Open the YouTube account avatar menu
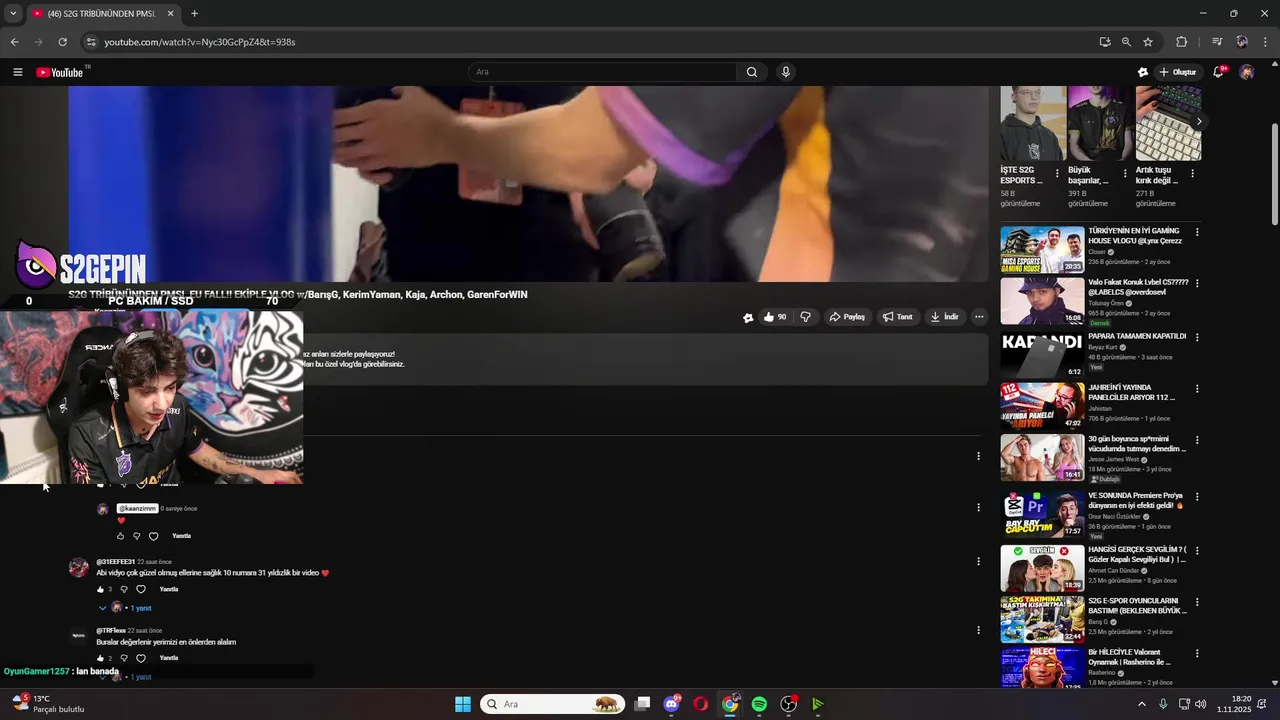Image resolution: width=1280 pixels, height=720 pixels. [x=1246, y=72]
